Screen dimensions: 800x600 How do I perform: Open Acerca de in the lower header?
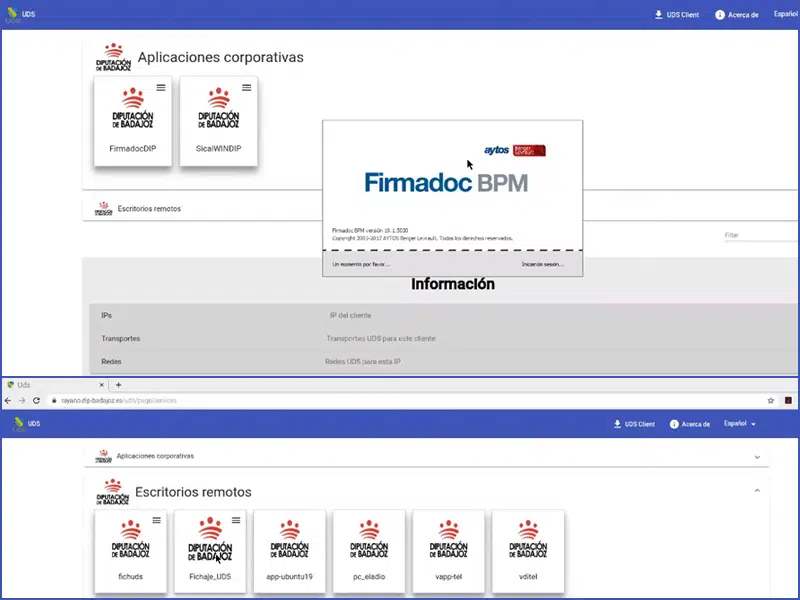[688, 424]
